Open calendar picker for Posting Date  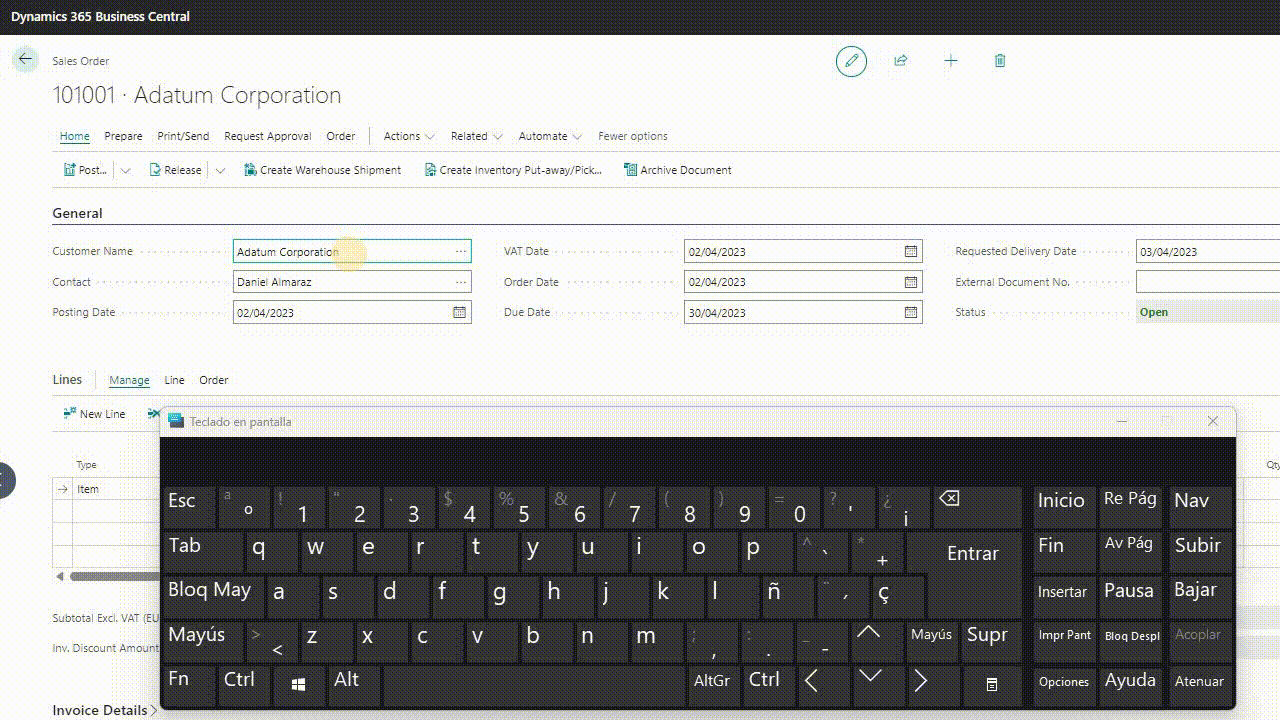[x=459, y=313]
